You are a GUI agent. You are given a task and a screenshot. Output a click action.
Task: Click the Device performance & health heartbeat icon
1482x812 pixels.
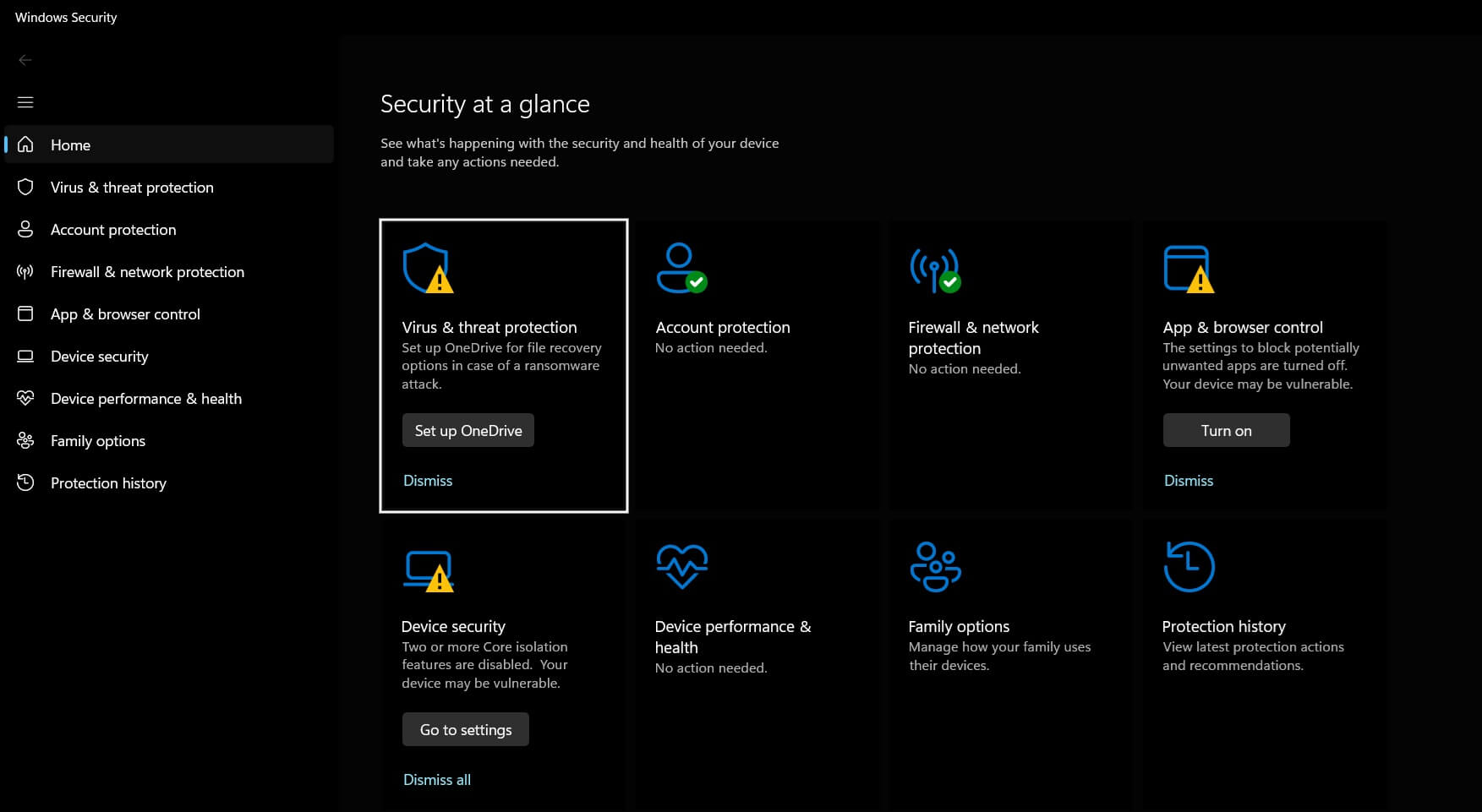[25, 398]
